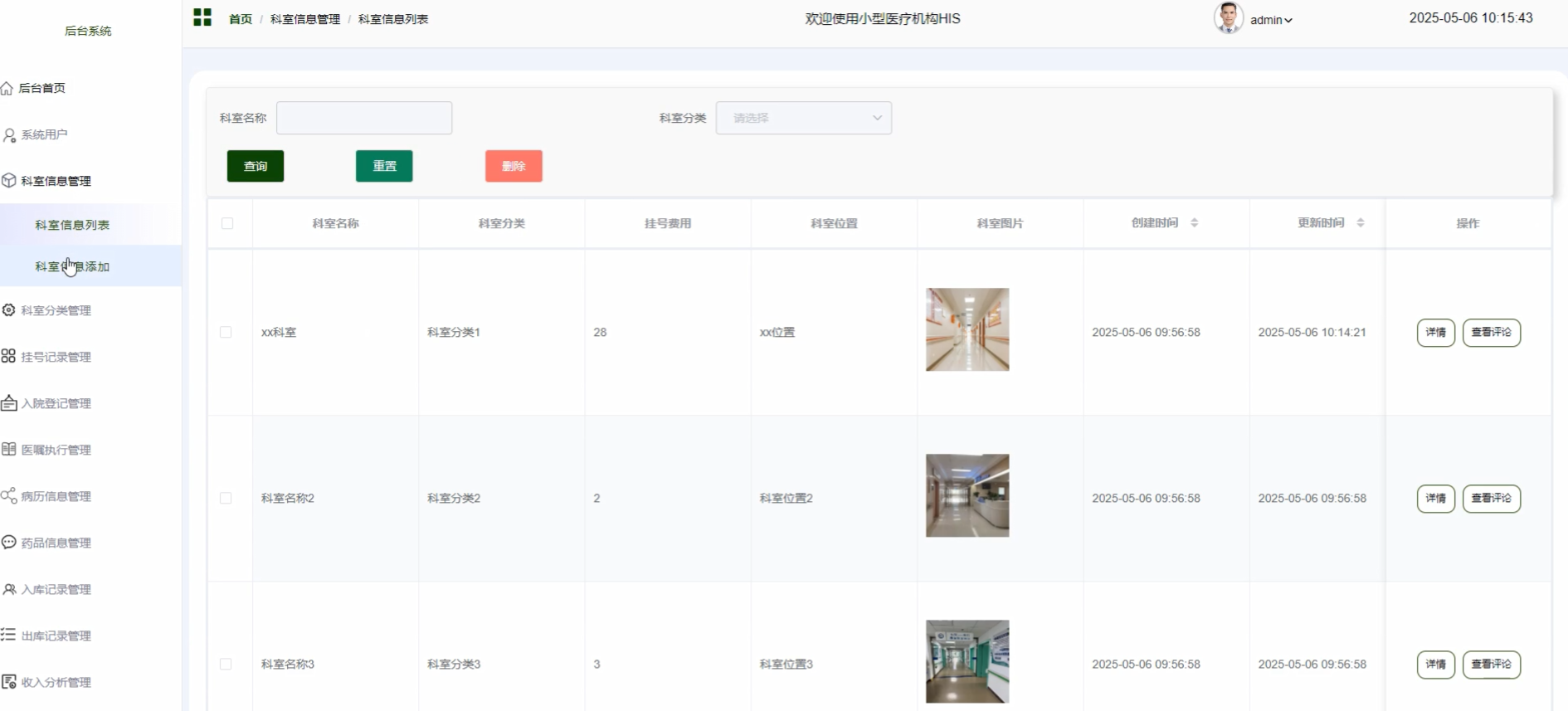Expand the 入院登记管理 sidebar menu
The height and width of the screenshot is (711, 1568).
[56, 403]
